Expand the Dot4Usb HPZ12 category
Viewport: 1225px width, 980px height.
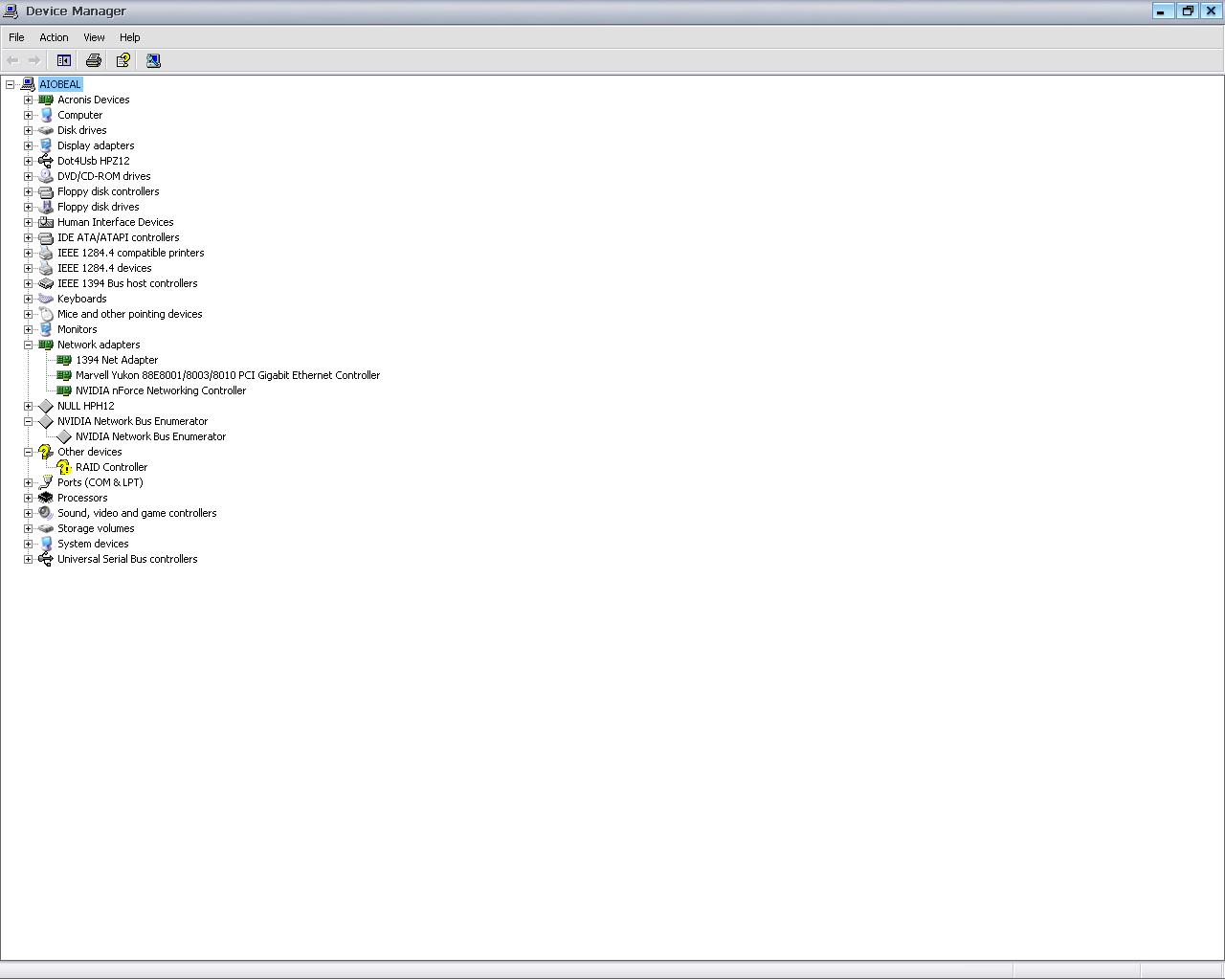point(29,161)
